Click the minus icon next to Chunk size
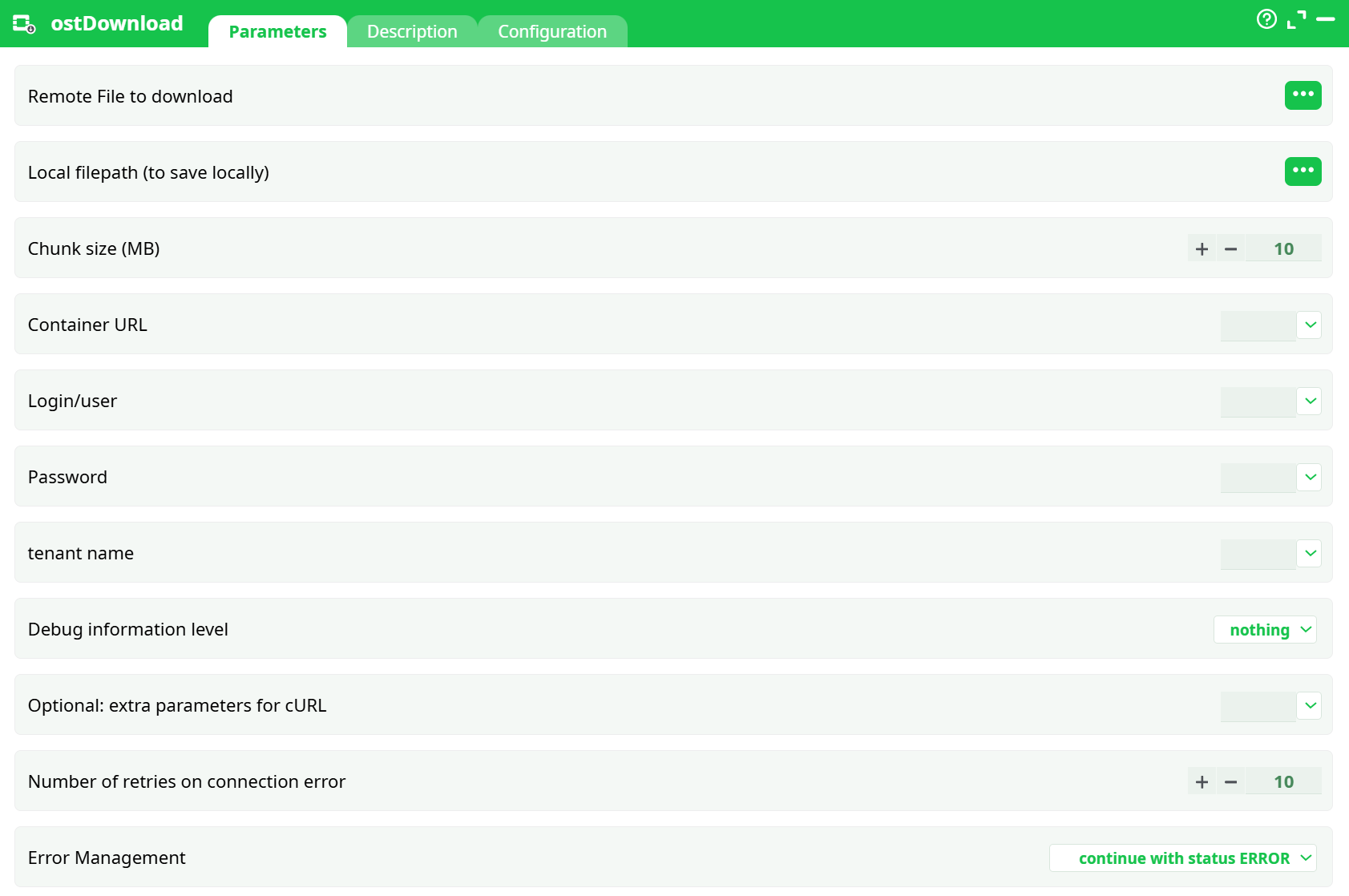Screen dimensions: 1349x896 (x=1230, y=248)
